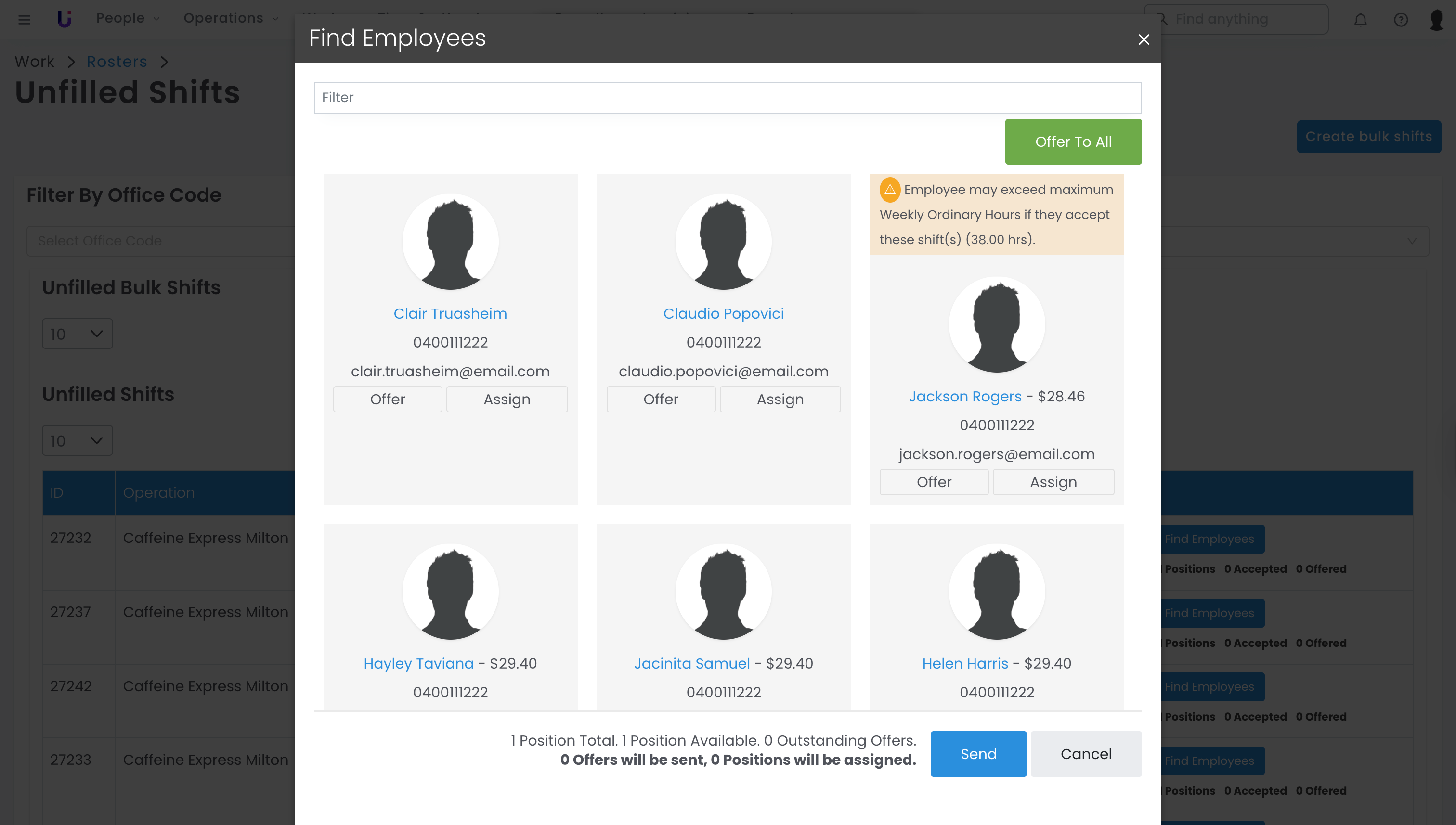Expand the Operations menu
This screenshot has width=1456, height=825.
click(x=231, y=18)
